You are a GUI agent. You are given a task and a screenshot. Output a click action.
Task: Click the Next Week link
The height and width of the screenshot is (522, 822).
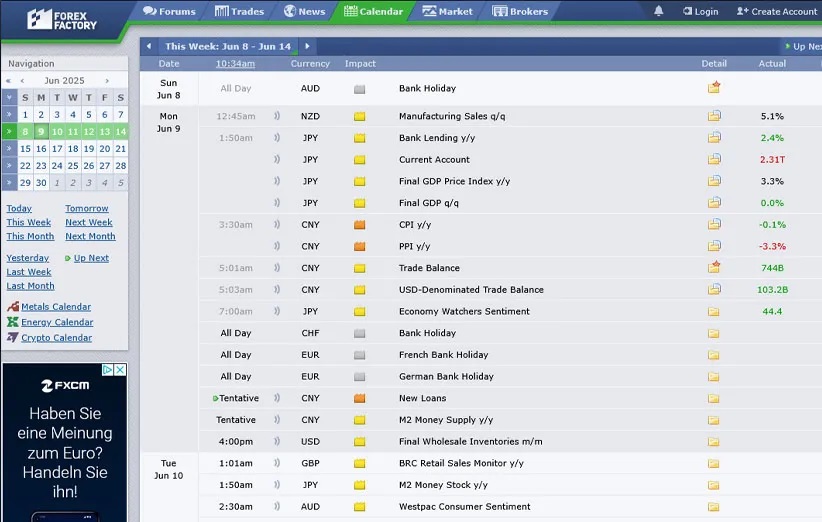pyautogui.click(x=89, y=223)
